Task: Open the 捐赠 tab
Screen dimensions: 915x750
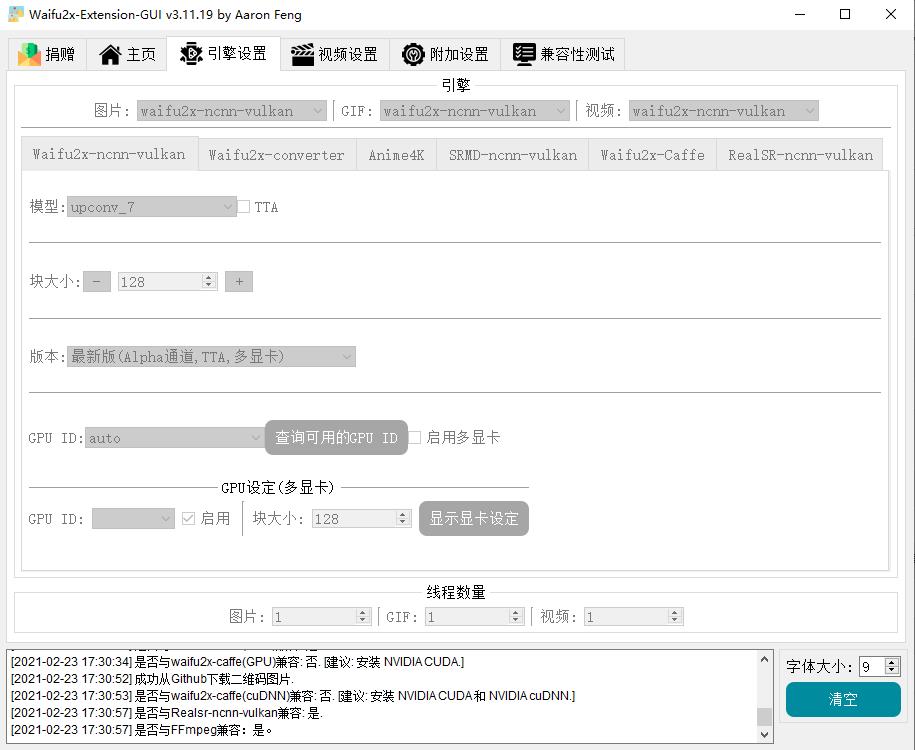Action: [x=47, y=54]
